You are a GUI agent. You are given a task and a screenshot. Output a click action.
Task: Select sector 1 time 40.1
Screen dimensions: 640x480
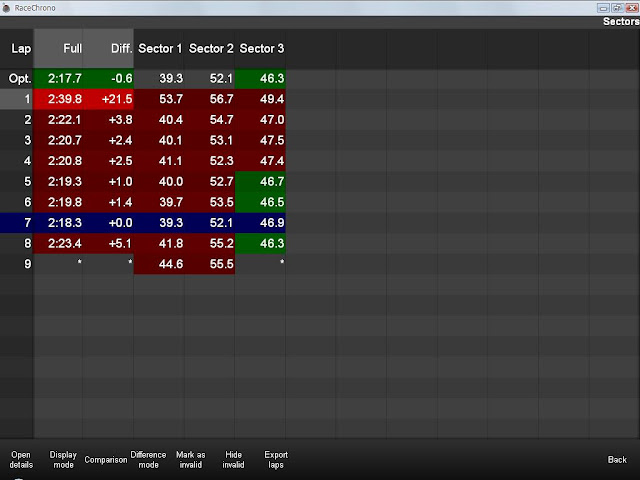coord(159,140)
